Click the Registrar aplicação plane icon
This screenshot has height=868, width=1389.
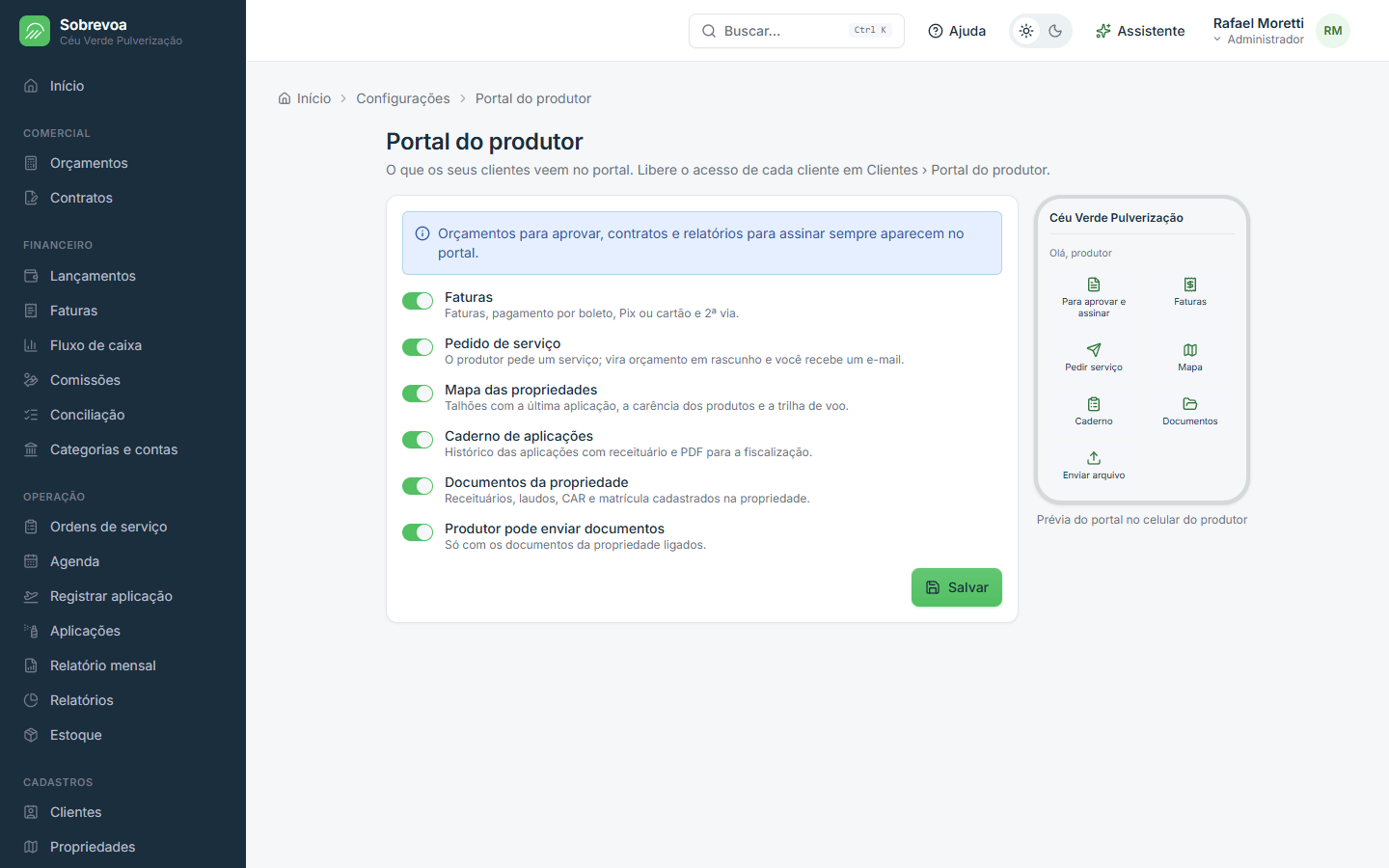point(31,596)
